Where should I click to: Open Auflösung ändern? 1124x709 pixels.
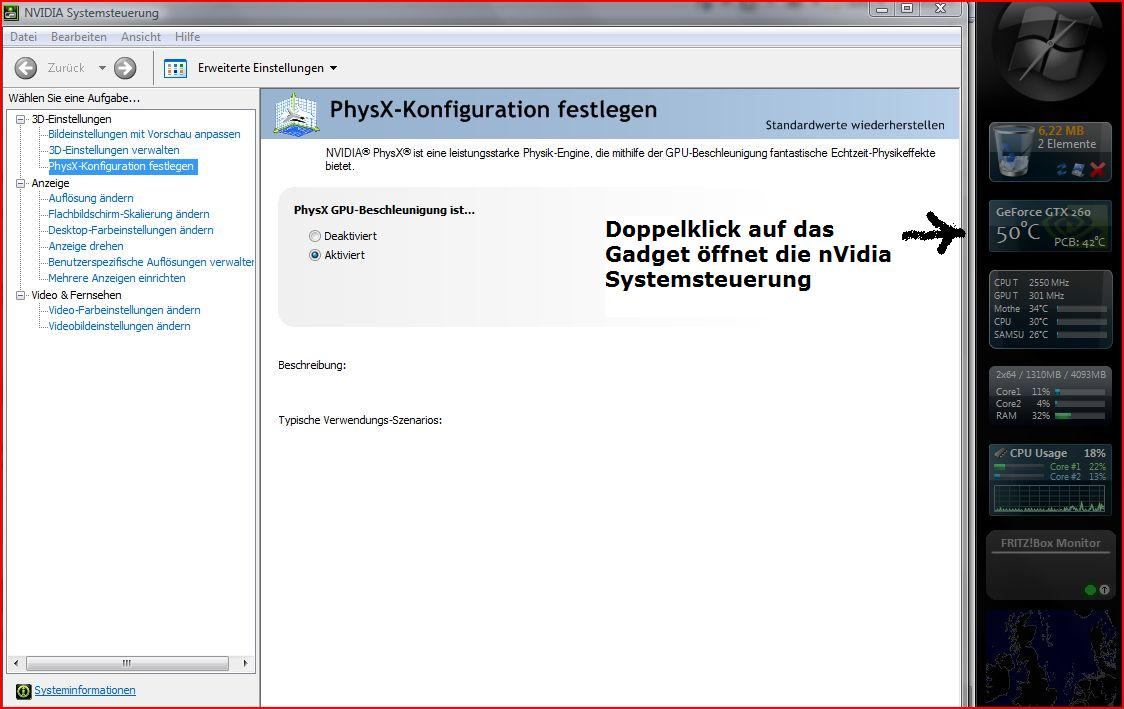point(91,198)
